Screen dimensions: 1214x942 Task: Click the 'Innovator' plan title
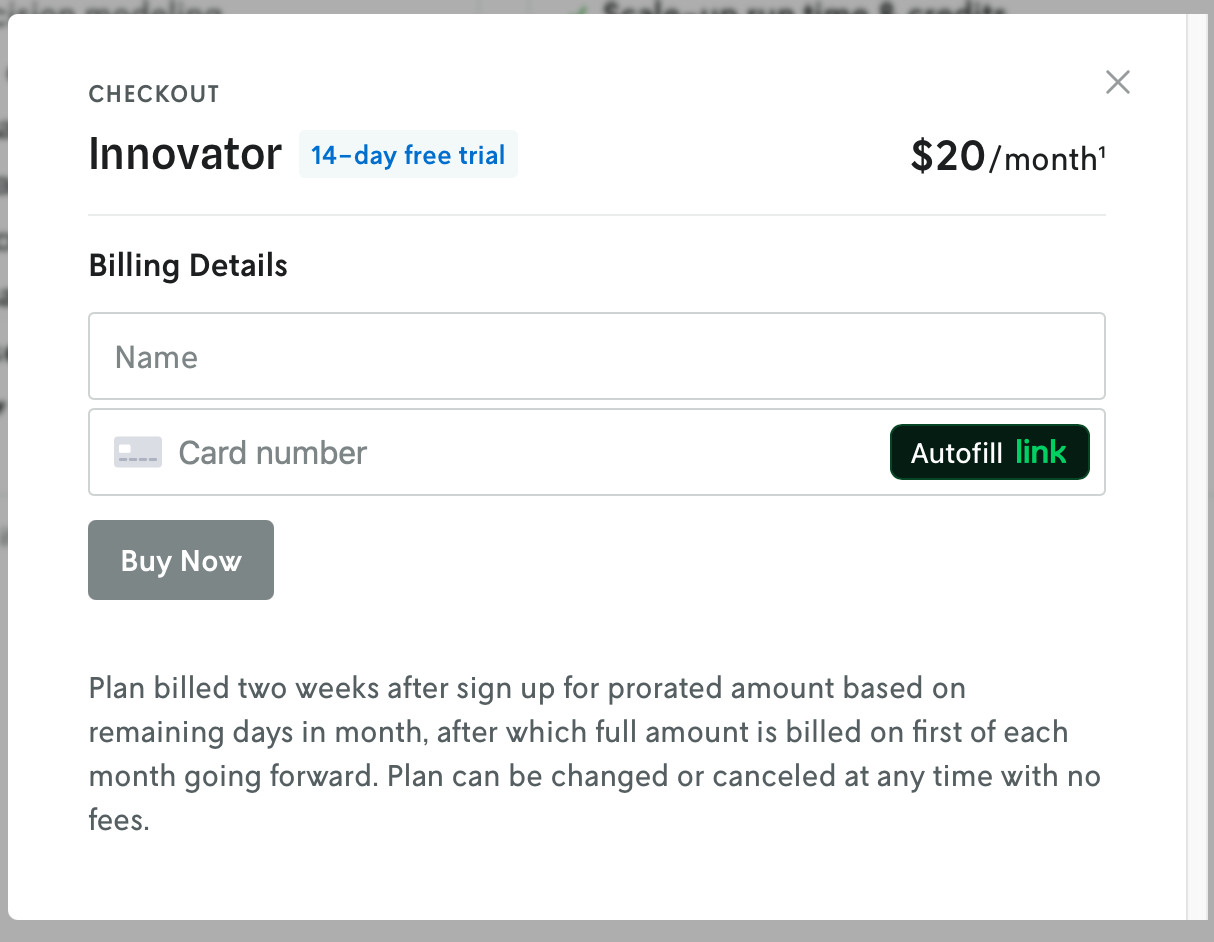coord(185,154)
